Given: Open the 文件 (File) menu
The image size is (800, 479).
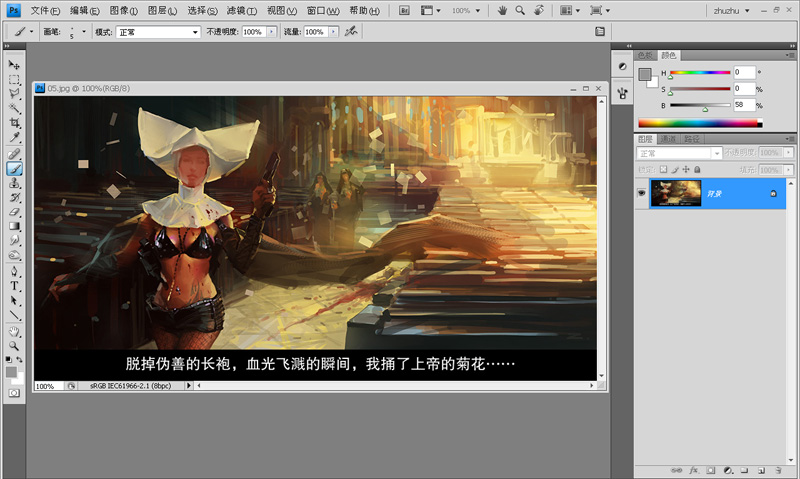Looking at the screenshot, I should [45, 11].
